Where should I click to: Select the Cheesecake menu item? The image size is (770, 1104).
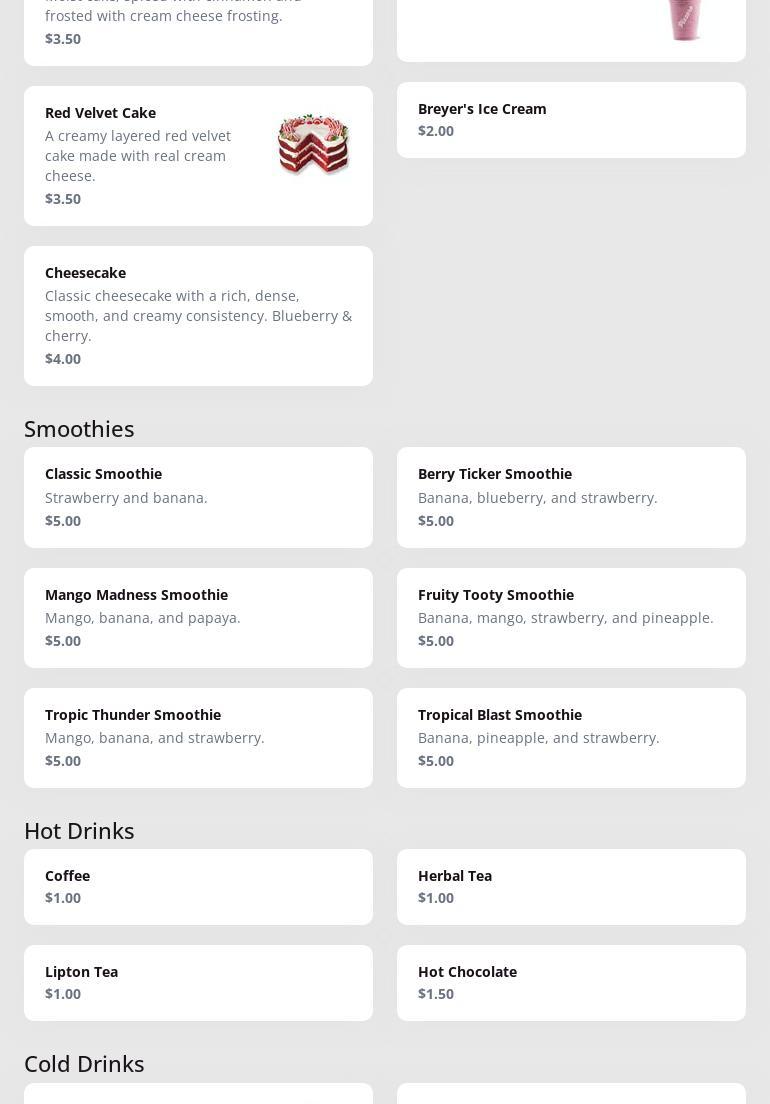(x=198, y=315)
